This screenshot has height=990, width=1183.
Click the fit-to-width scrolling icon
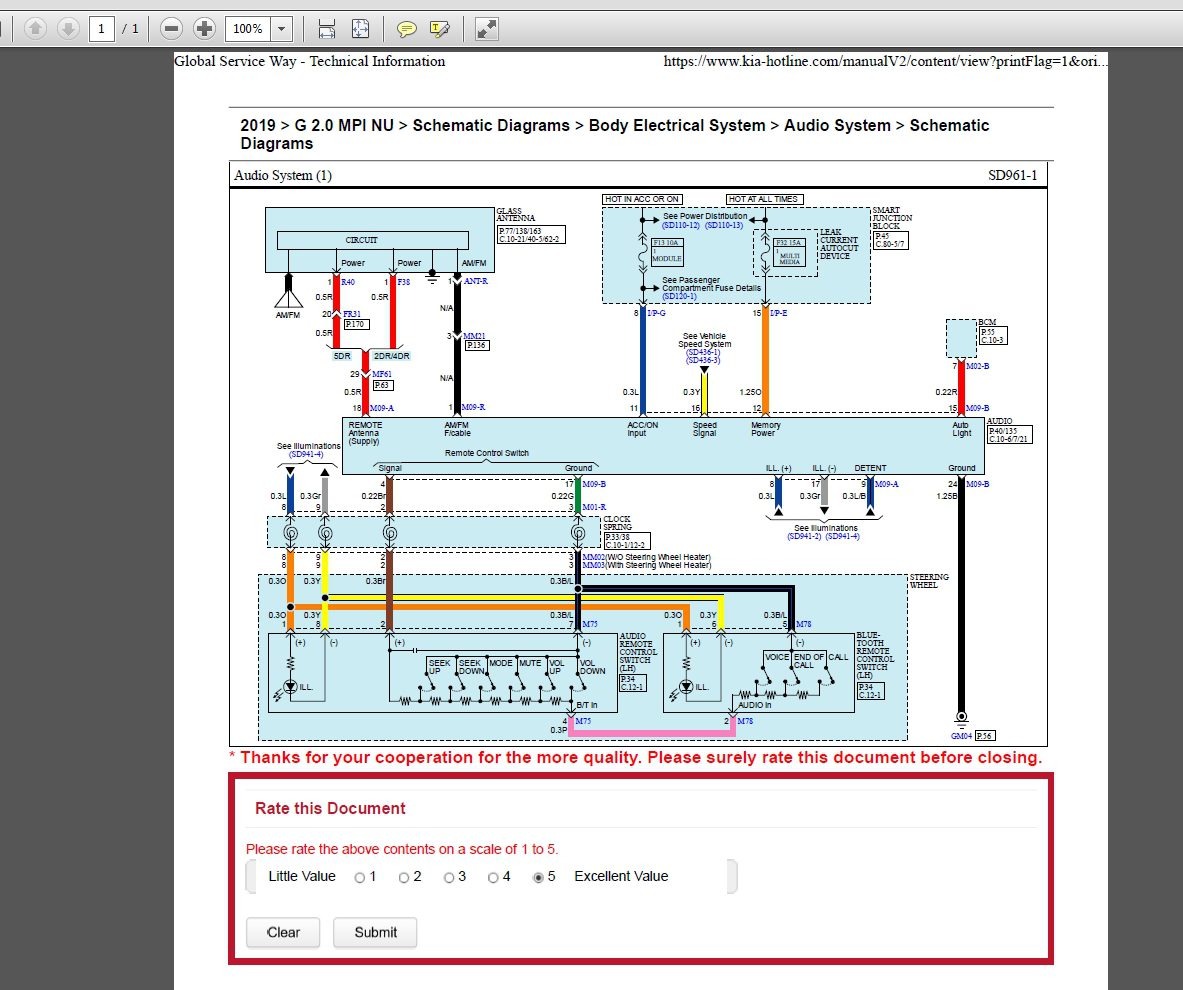click(326, 29)
